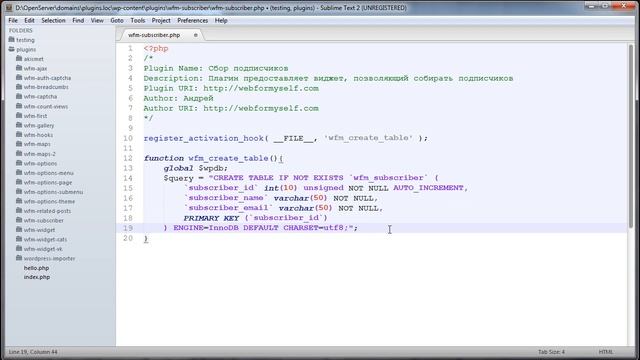Click the FOLDERS sidebar heading
This screenshot has height=360, width=640.
click(x=20, y=31)
